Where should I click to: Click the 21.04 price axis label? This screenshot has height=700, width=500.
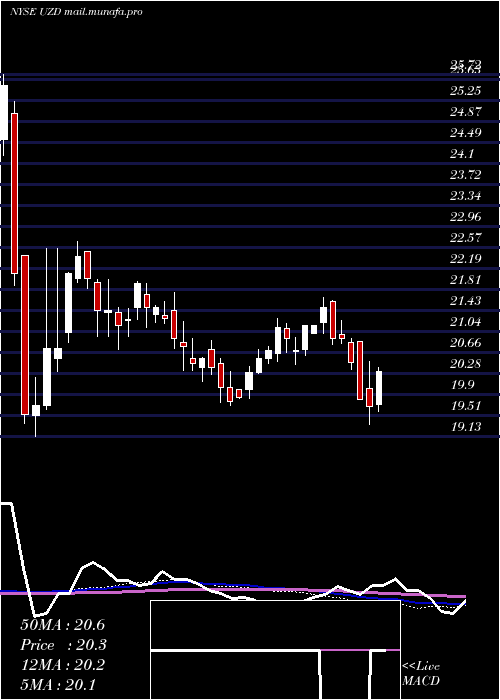coord(466,322)
